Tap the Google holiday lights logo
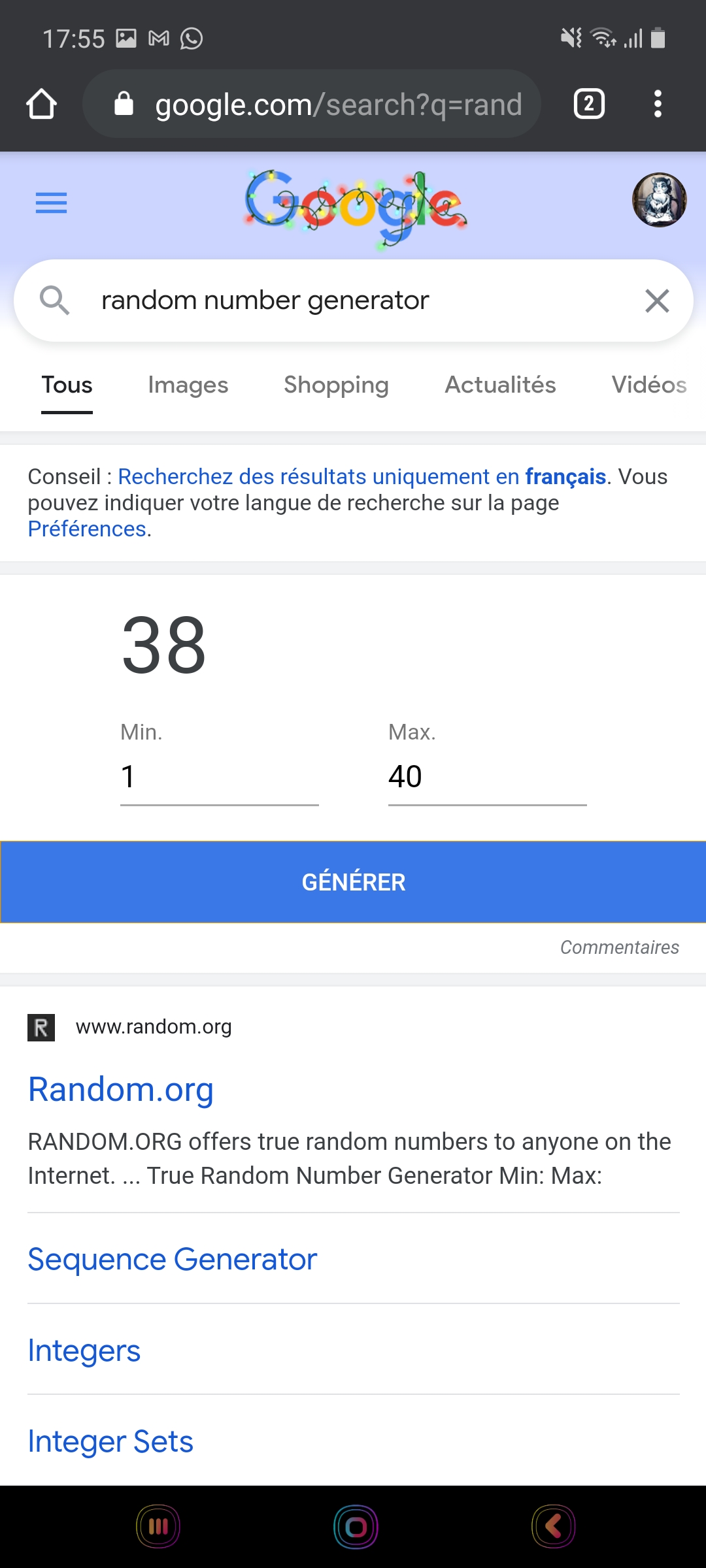Screen dimensions: 706x1568 pos(355,207)
